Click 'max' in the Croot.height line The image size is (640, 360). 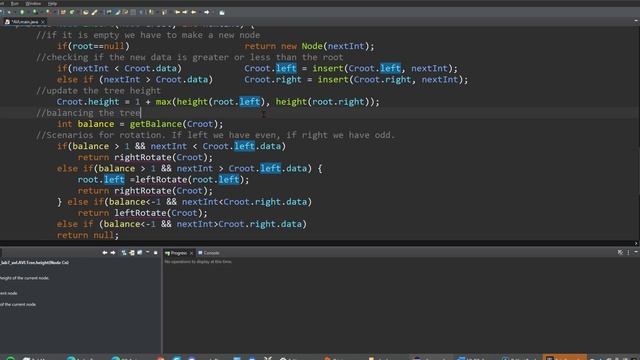pyautogui.click(x=163, y=102)
